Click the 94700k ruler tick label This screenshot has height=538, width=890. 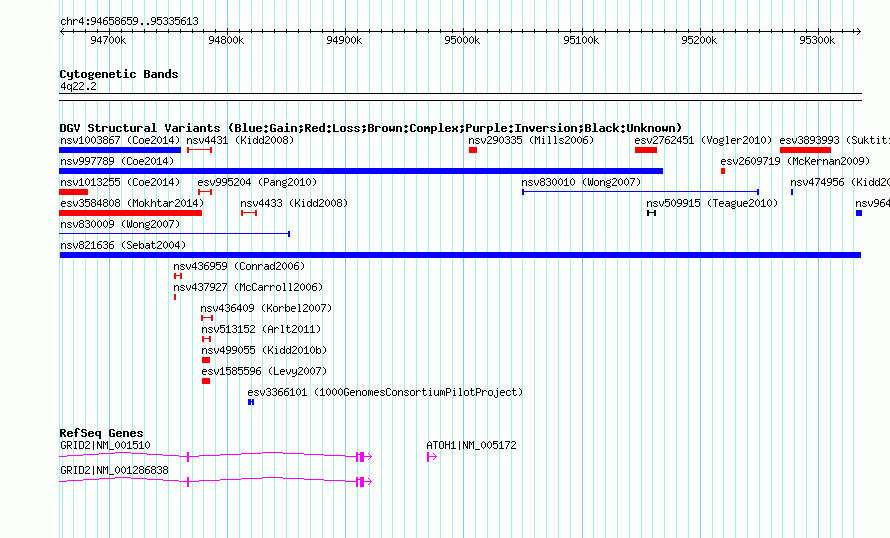108,40
